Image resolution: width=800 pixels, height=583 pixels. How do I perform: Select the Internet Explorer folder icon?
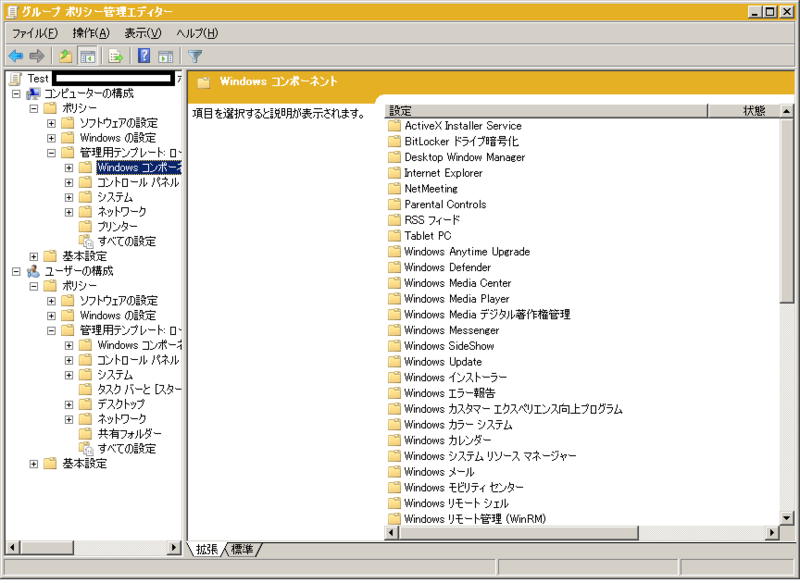tap(394, 173)
